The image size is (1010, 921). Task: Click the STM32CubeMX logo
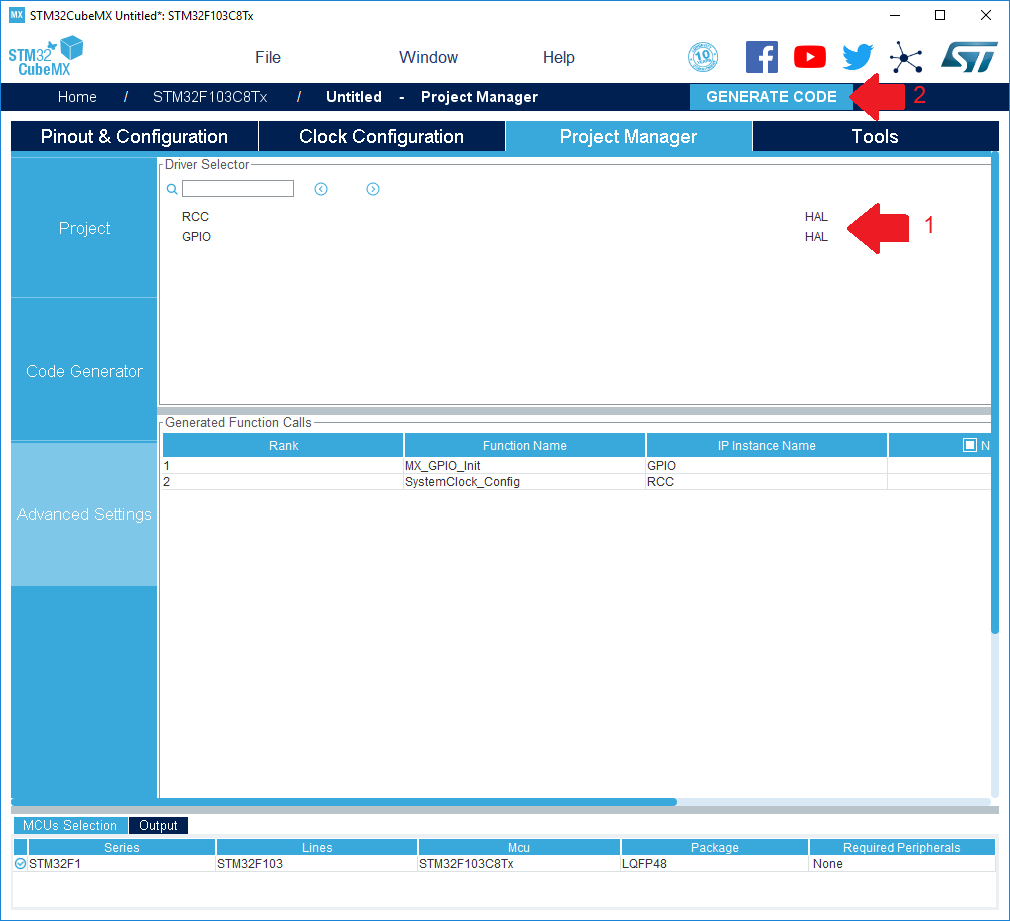46,57
